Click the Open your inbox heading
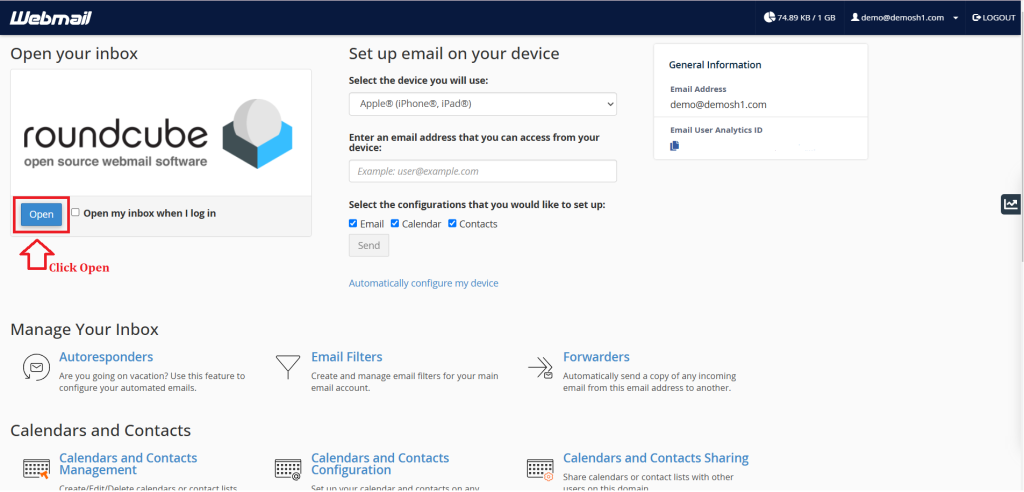 74,54
